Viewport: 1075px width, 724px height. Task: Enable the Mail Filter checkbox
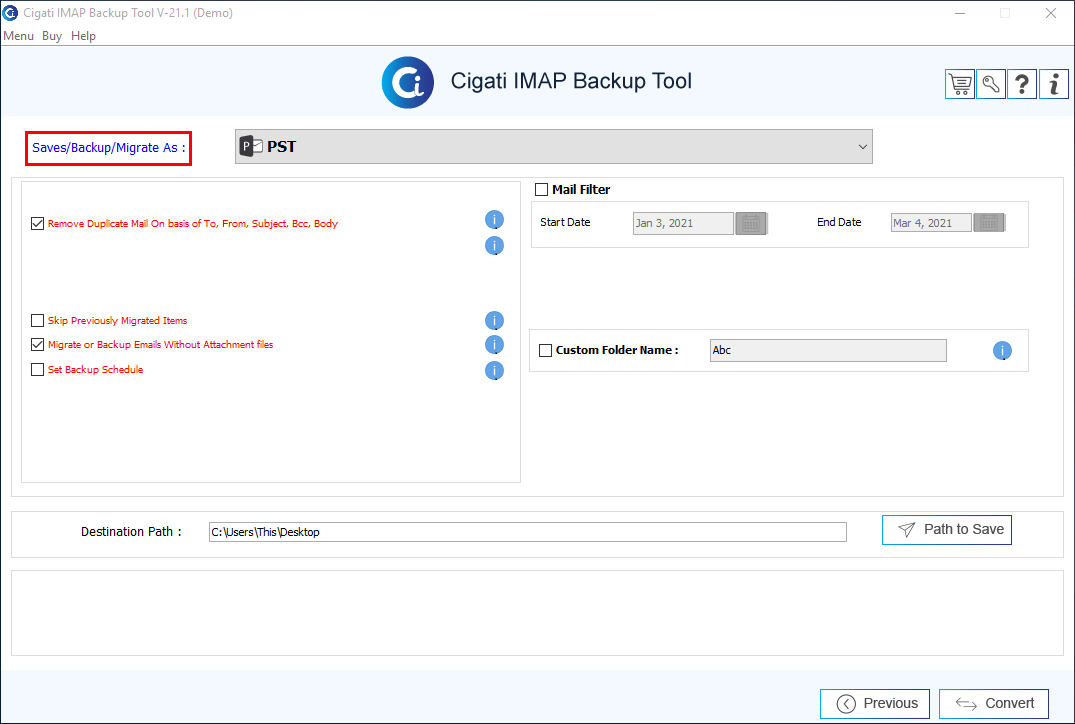click(542, 189)
